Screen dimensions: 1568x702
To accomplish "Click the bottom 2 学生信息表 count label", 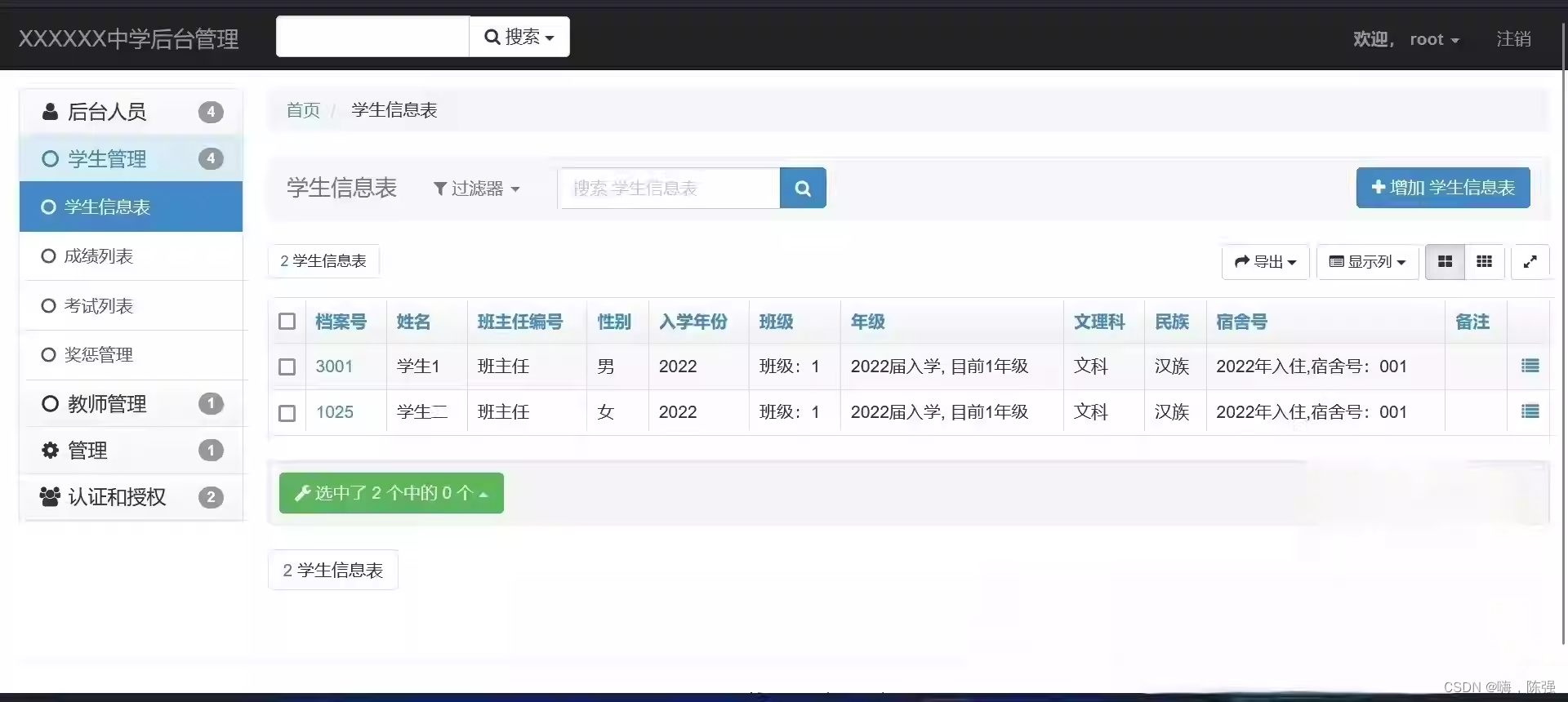I will (333, 570).
